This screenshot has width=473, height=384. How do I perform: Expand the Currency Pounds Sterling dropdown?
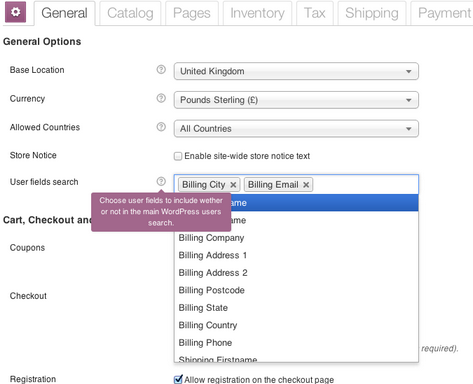pos(296,100)
